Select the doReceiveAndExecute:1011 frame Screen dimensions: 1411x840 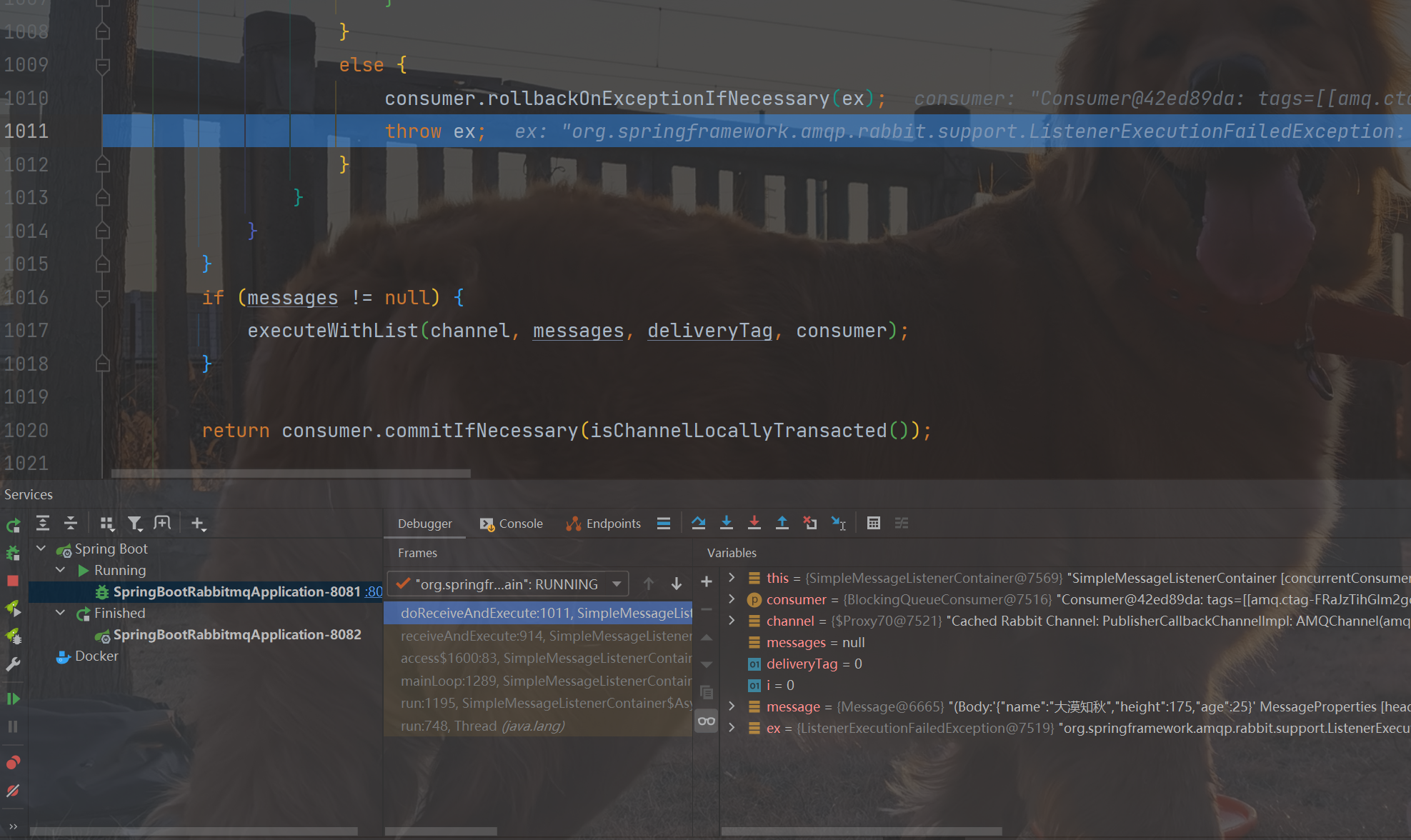538,613
